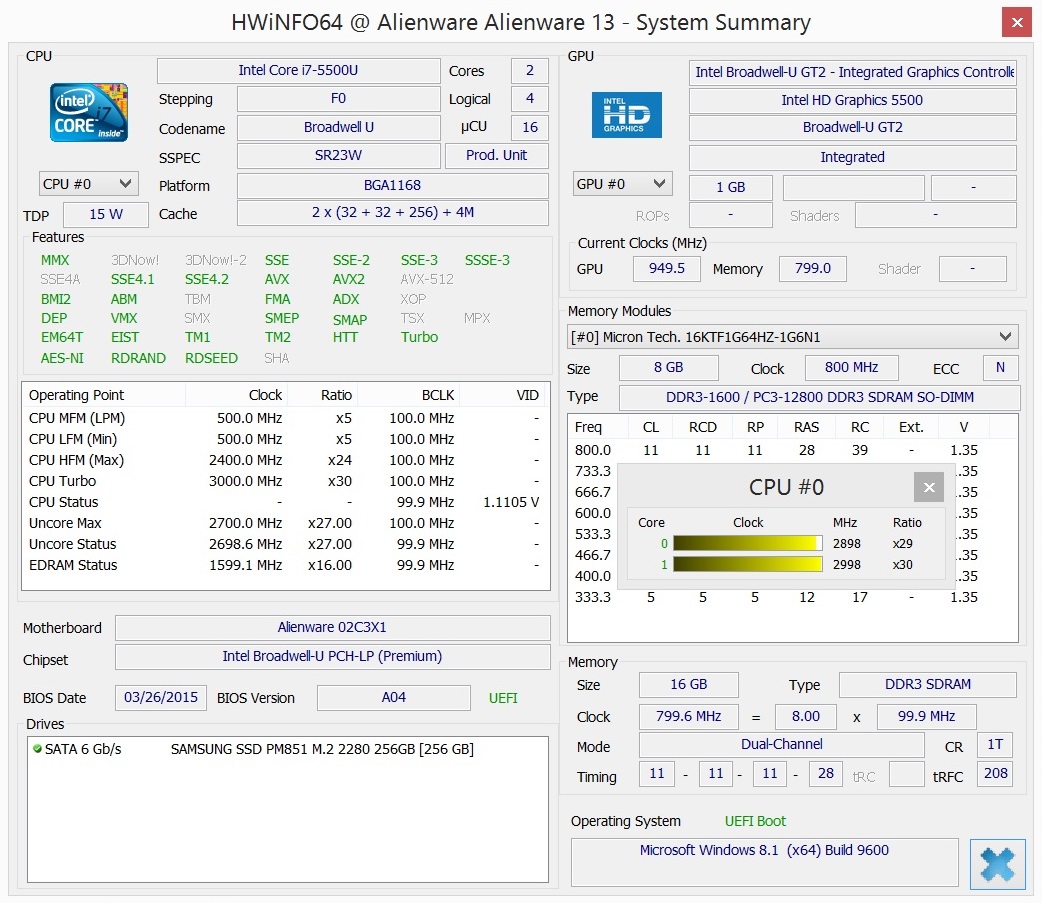Screen dimensions: 1042x903
Task: Click the AES-NI feature label
Action: click(62, 359)
